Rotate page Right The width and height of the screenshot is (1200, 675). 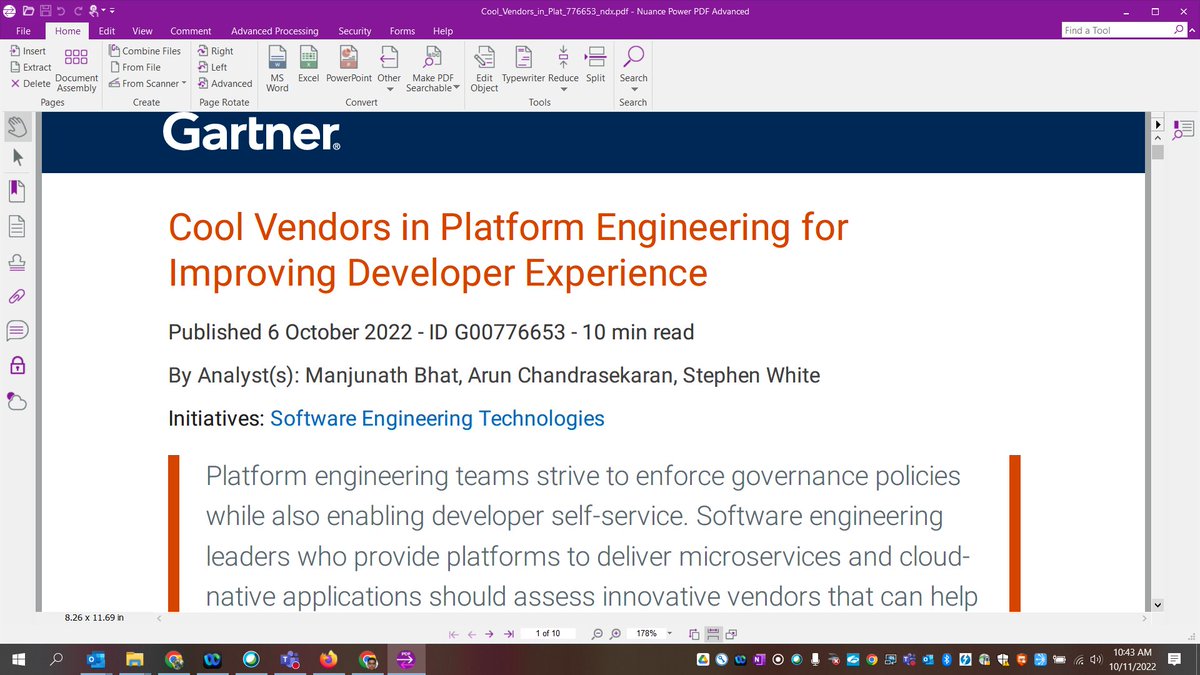click(x=215, y=51)
